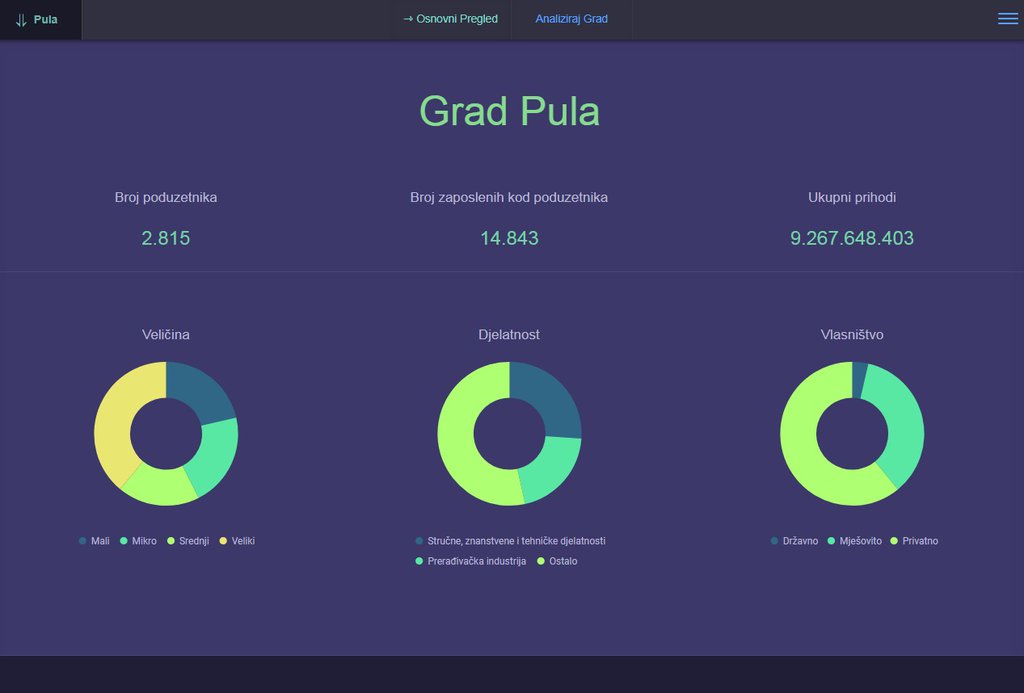The height and width of the screenshot is (693, 1024).
Task: Switch to the Osnovni Pregled tab
Action: coord(451,19)
